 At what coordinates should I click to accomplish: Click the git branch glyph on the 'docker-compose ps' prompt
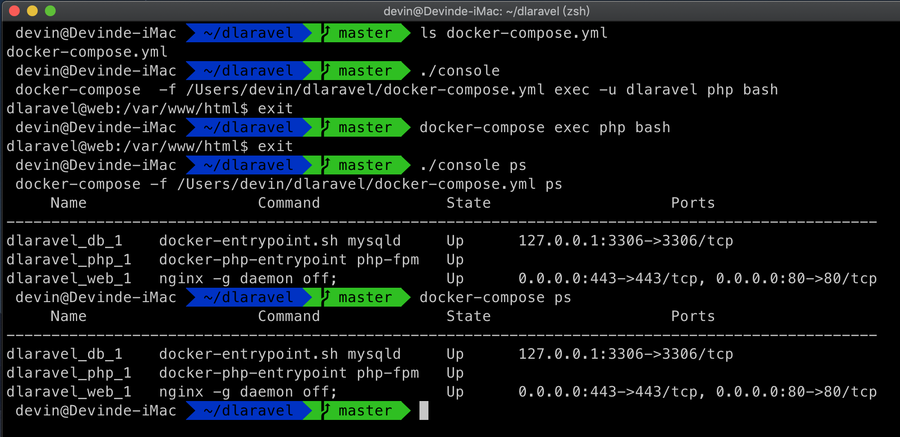327,297
